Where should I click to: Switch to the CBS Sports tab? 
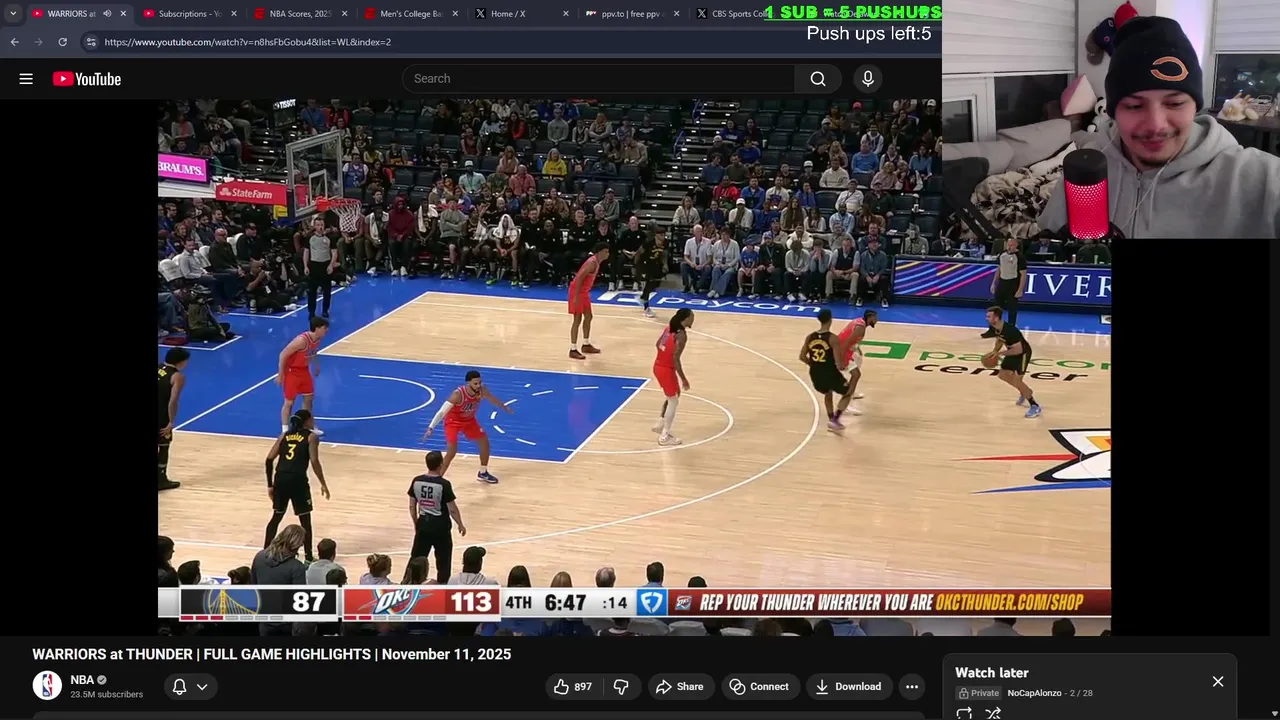pos(733,13)
